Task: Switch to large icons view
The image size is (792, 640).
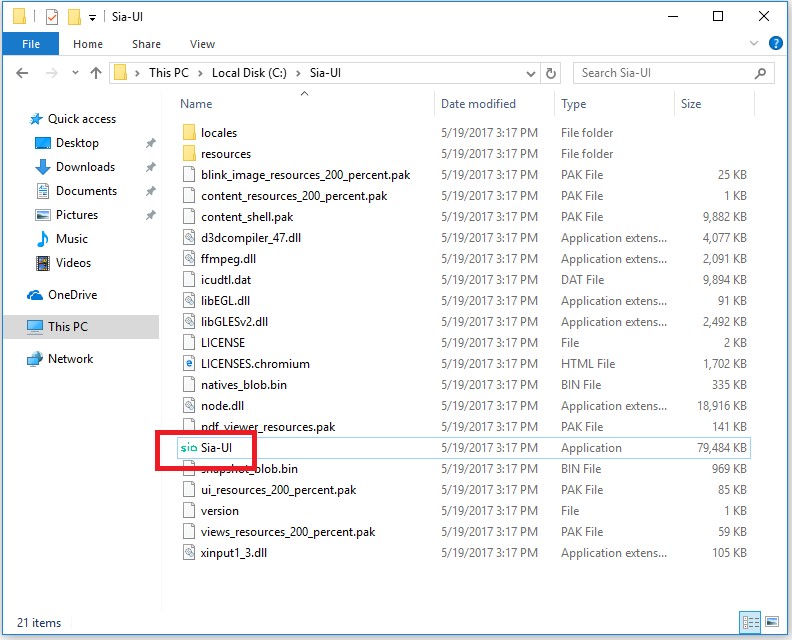Action: [x=770, y=622]
